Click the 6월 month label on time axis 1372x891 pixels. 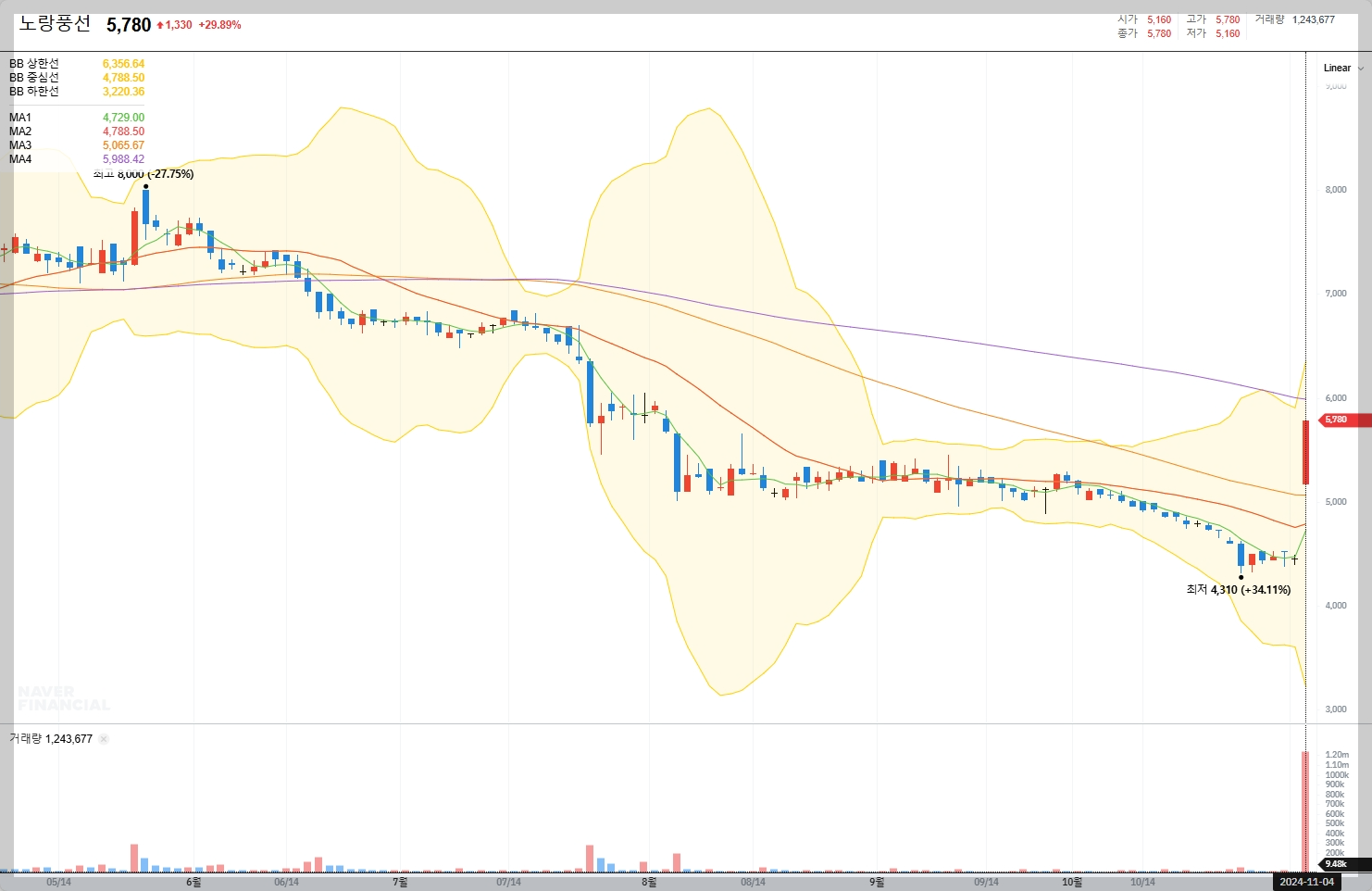pyautogui.click(x=193, y=882)
